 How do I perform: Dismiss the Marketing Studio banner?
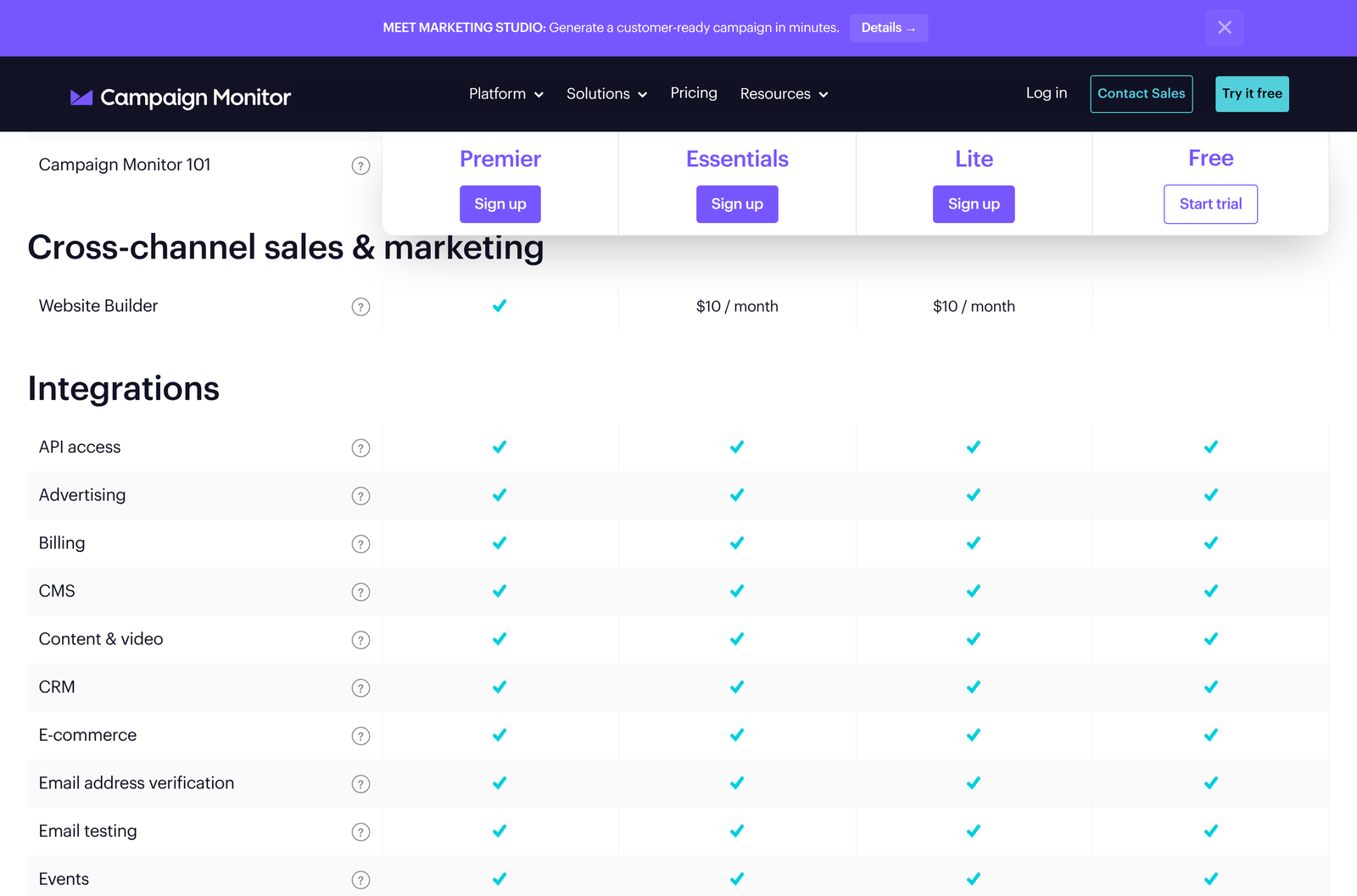click(x=1224, y=28)
